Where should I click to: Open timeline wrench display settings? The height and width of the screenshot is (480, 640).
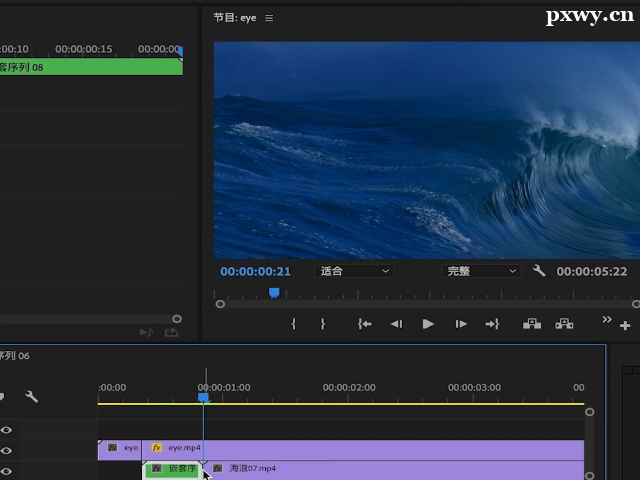(x=31, y=397)
